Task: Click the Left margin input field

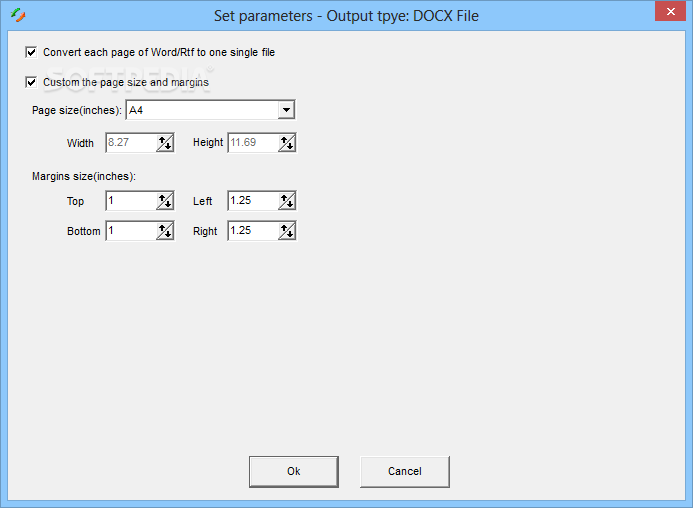Action: [253, 201]
